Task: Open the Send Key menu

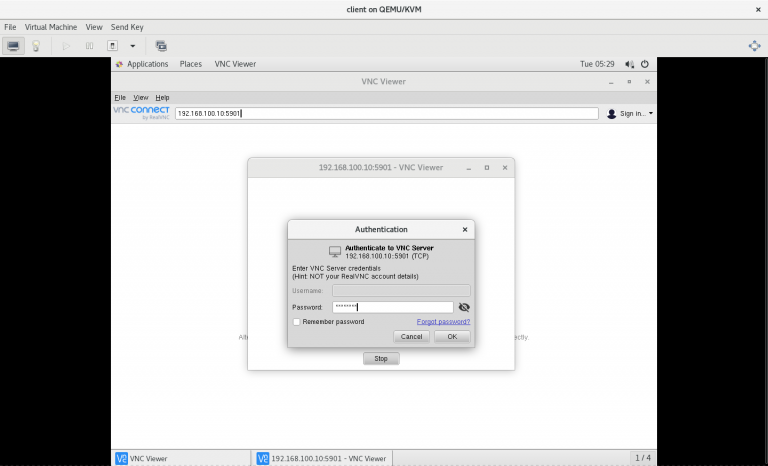Action: pyautogui.click(x=127, y=27)
